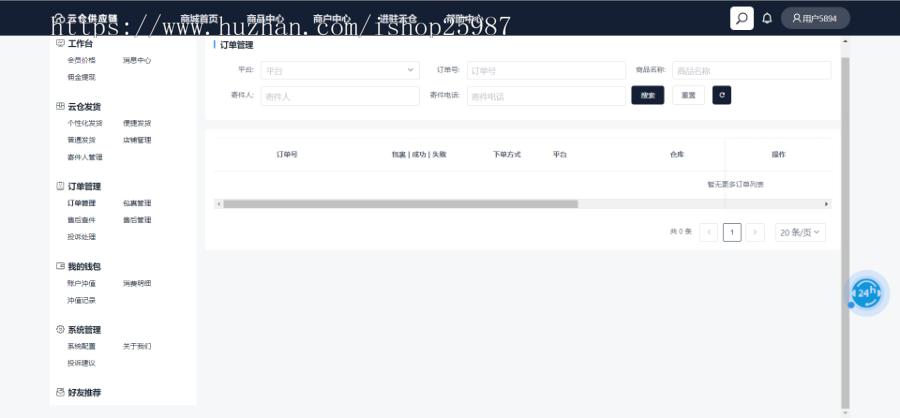Screen dimensions: 900x418
Task: Open 关于我们 in sidebar
Action: click(x=137, y=346)
